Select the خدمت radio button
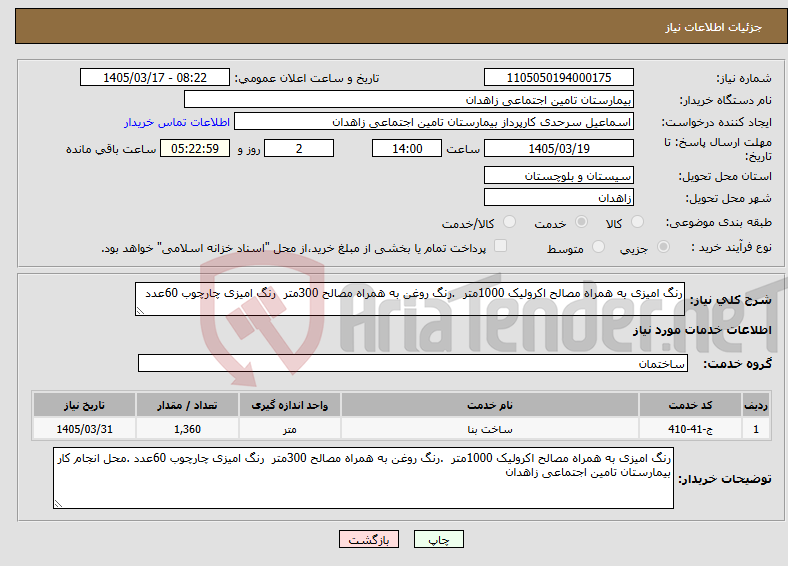The image size is (788, 566). coord(581,222)
